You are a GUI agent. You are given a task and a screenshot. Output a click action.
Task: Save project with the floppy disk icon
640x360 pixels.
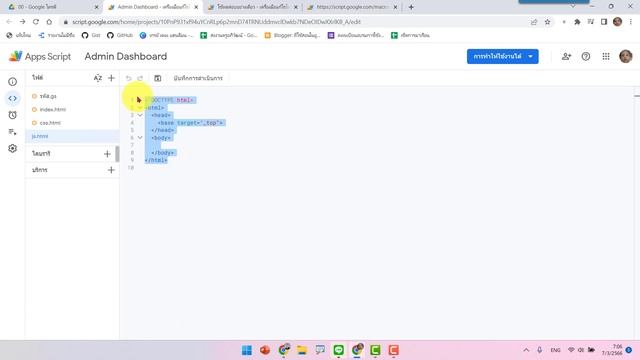(158, 78)
